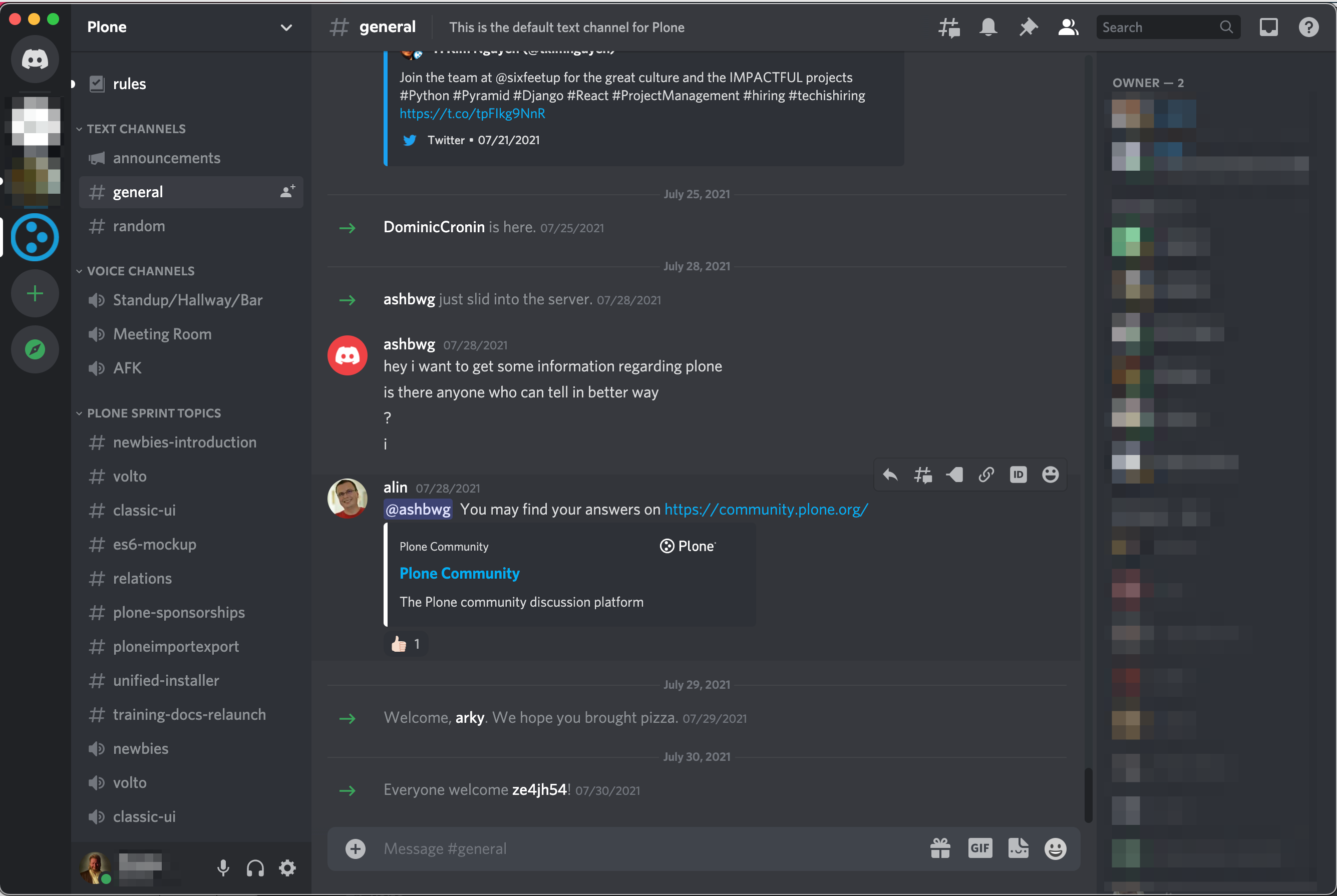The image size is (1337, 896).
Task: Select the emoji reaction smiley icon
Action: pyautogui.click(x=1049, y=474)
